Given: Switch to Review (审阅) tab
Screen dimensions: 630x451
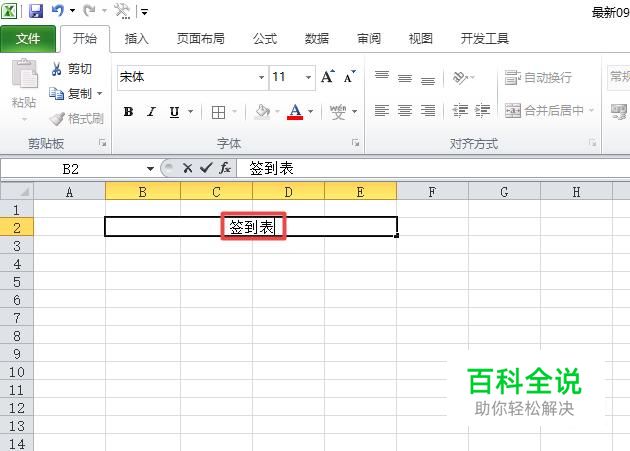Looking at the screenshot, I should pyautogui.click(x=369, y=39).
